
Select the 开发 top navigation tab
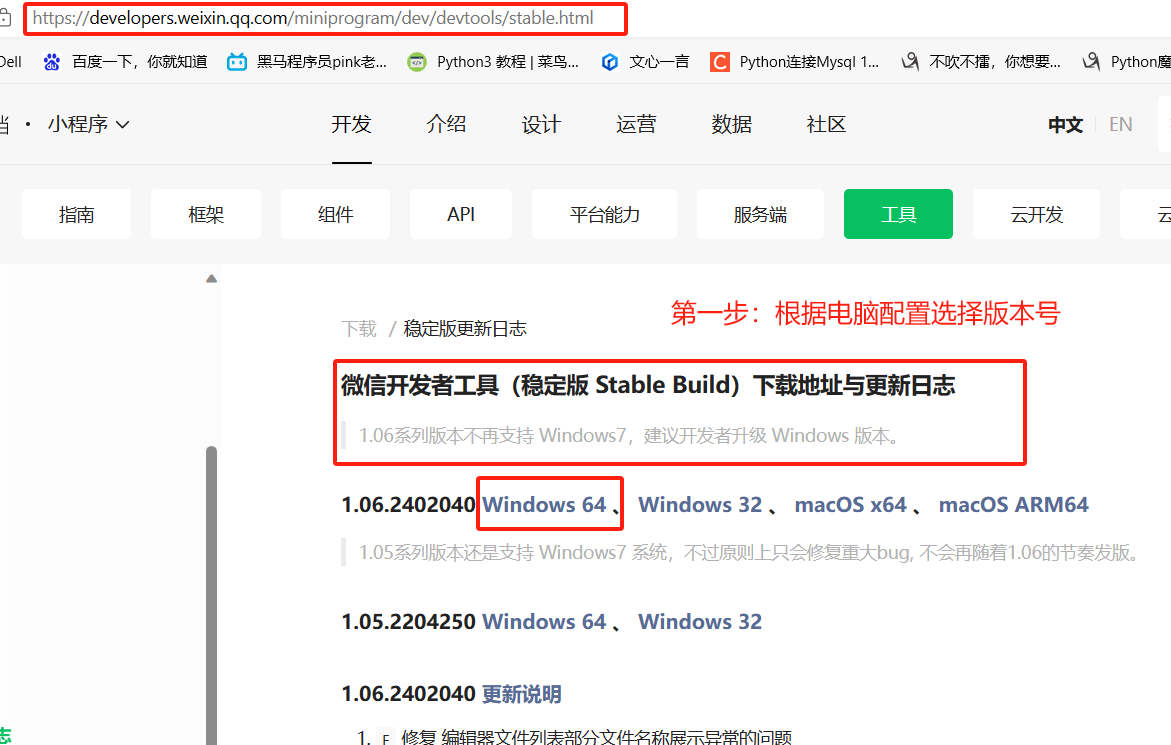[x=351, y=124]
